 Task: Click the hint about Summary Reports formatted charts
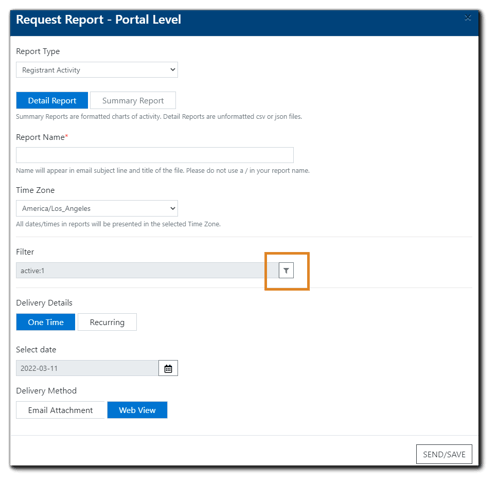159,117
